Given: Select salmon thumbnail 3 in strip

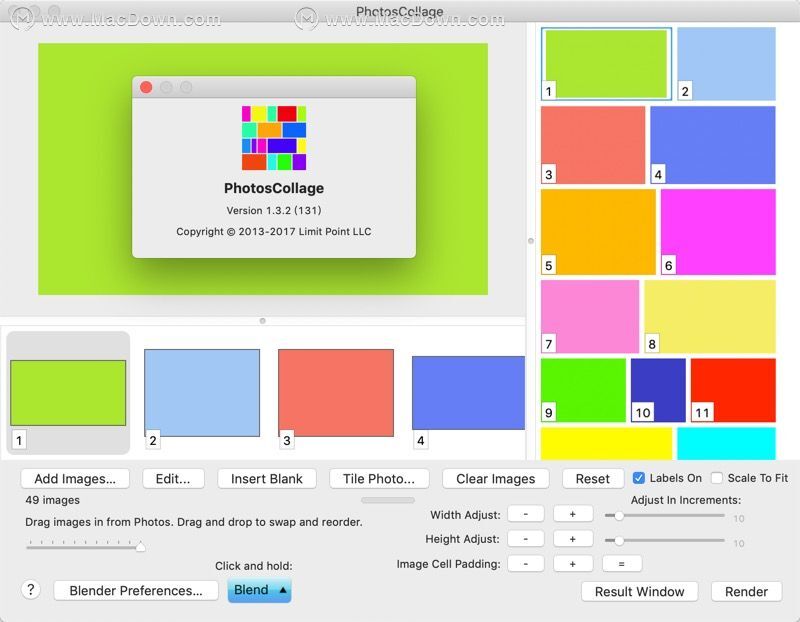Looking at the screenshot, I should point(336,393).
